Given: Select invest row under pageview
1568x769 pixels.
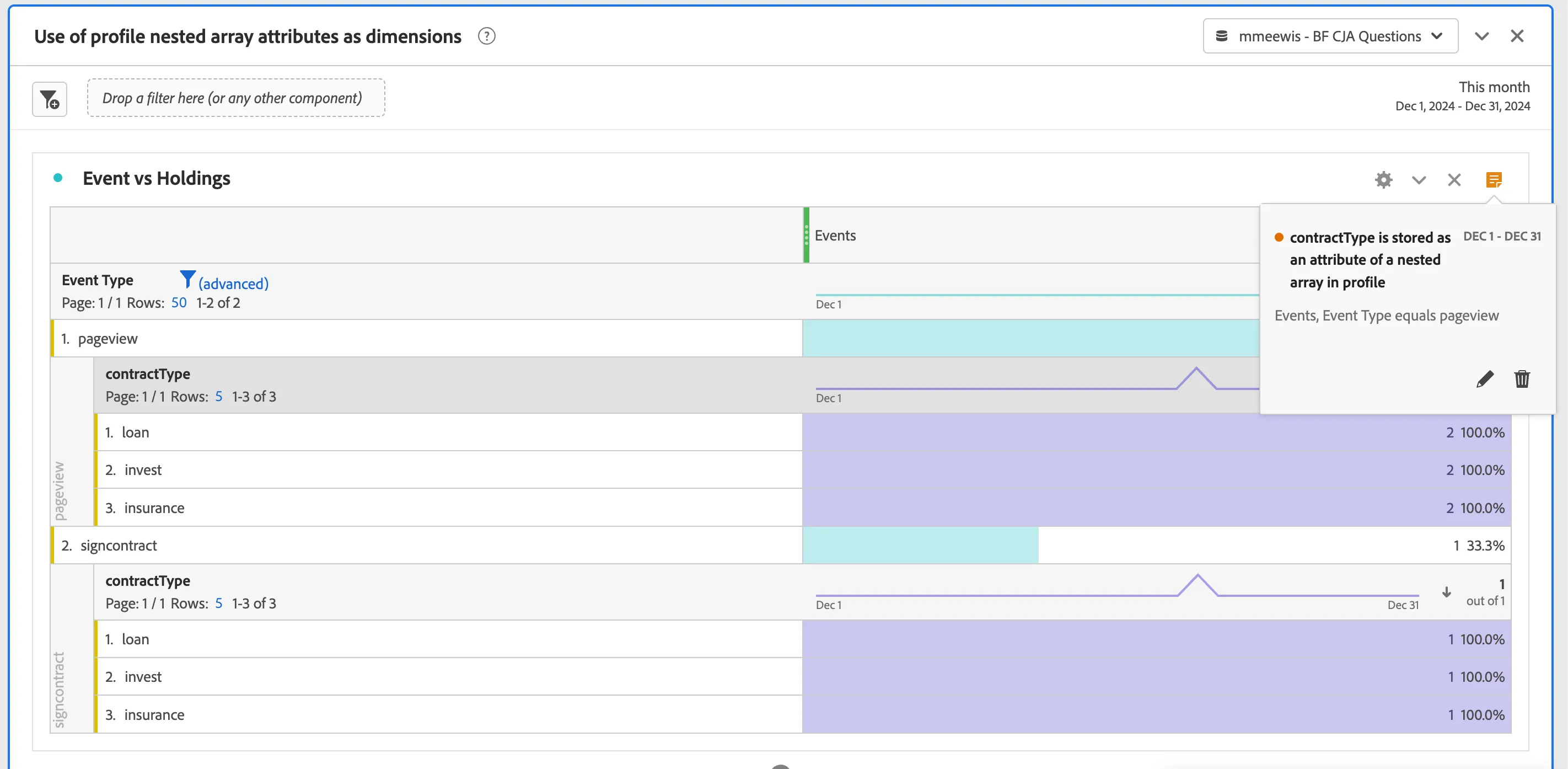Looking at the screenshot, I should coord(449,469).
